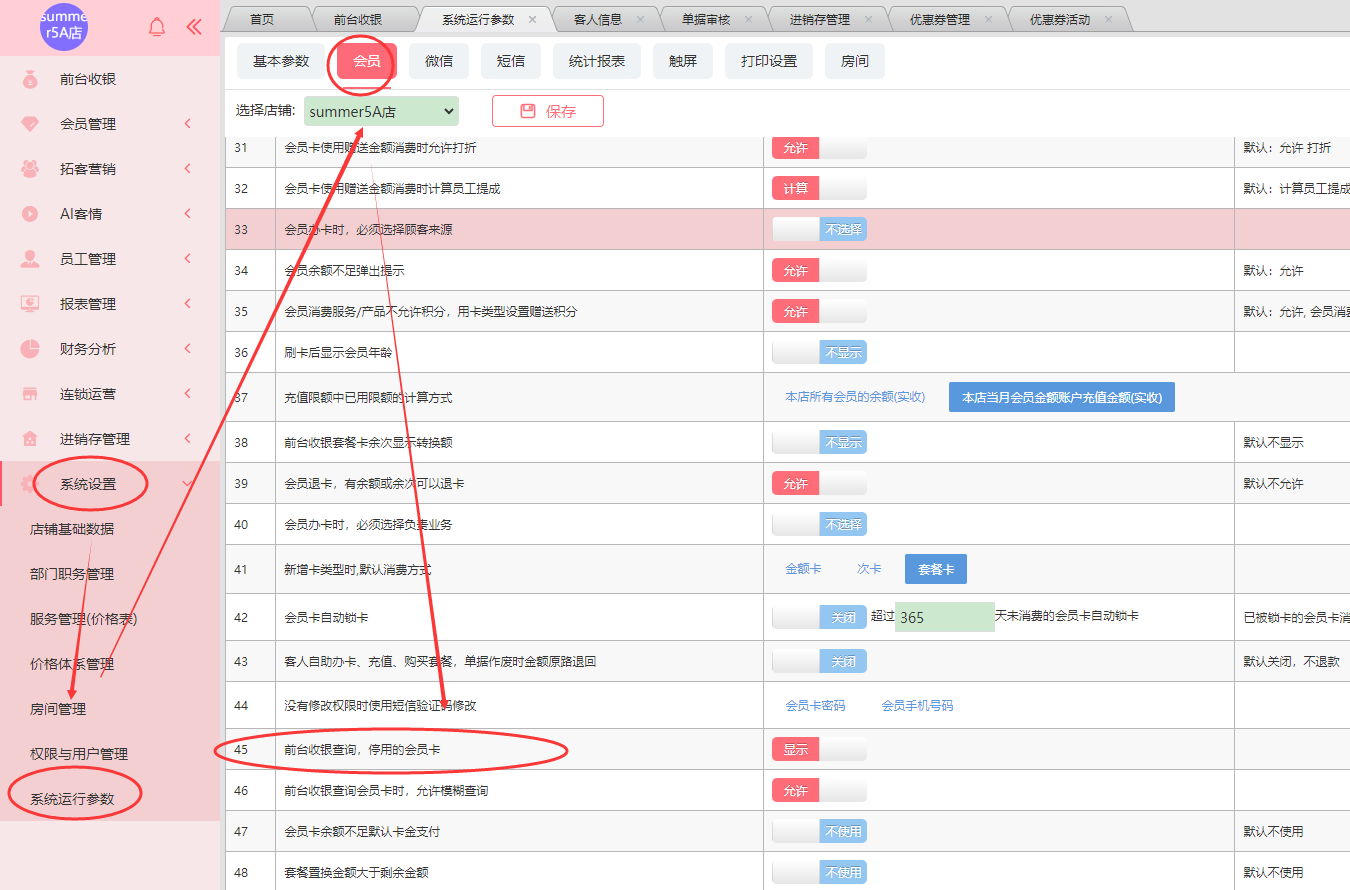
Task: Click the 会员管理 diamond icon
Action: [30, 124]
